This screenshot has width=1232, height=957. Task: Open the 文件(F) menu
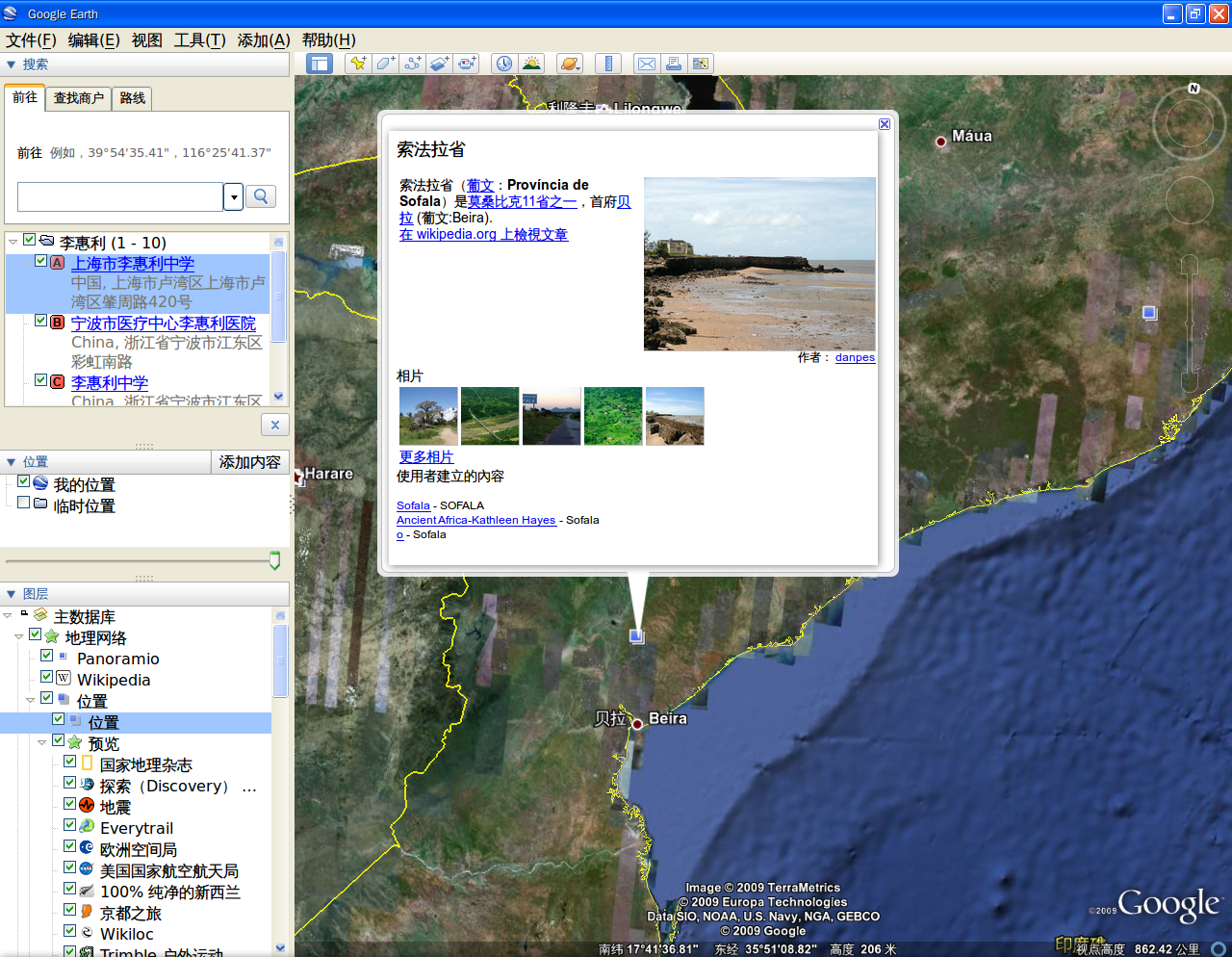pos(31,40)
